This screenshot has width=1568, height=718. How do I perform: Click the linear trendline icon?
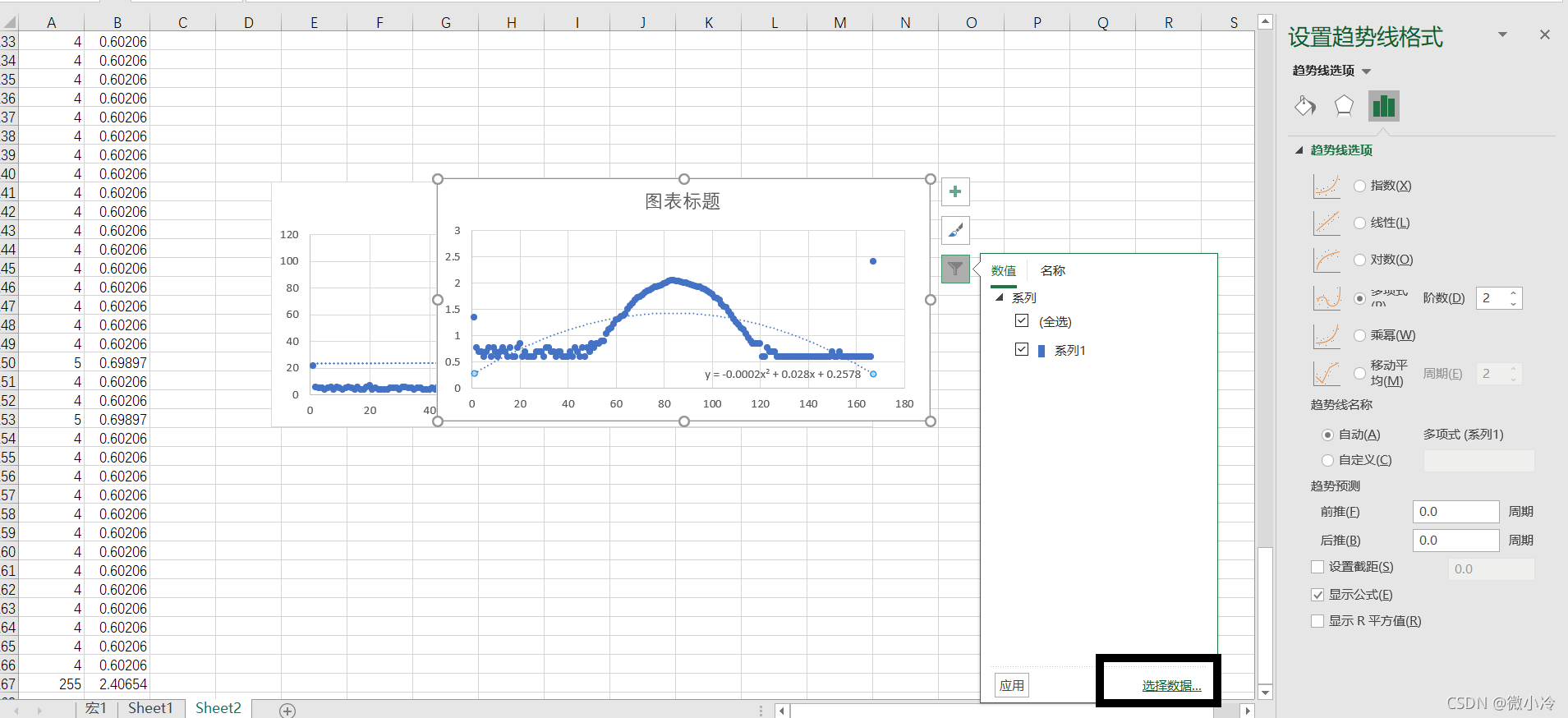point(1327,223)
